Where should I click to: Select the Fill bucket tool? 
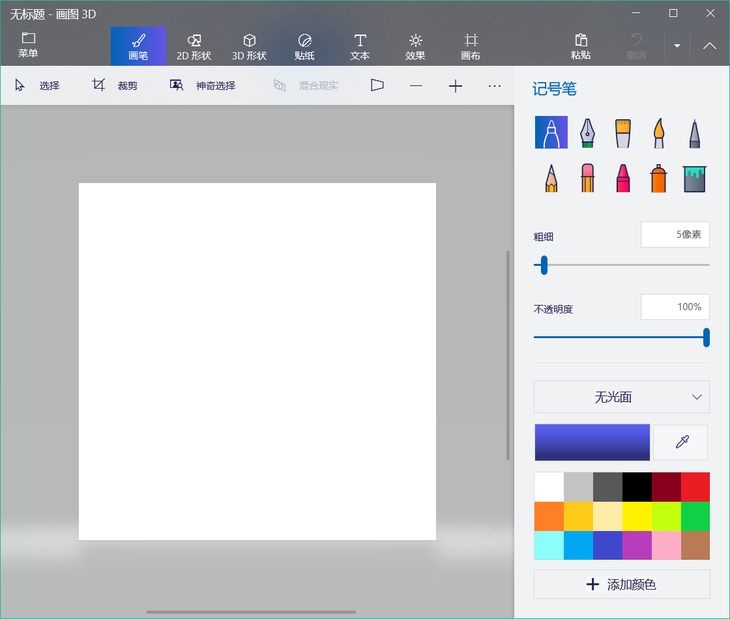click(x=695, y=179)
